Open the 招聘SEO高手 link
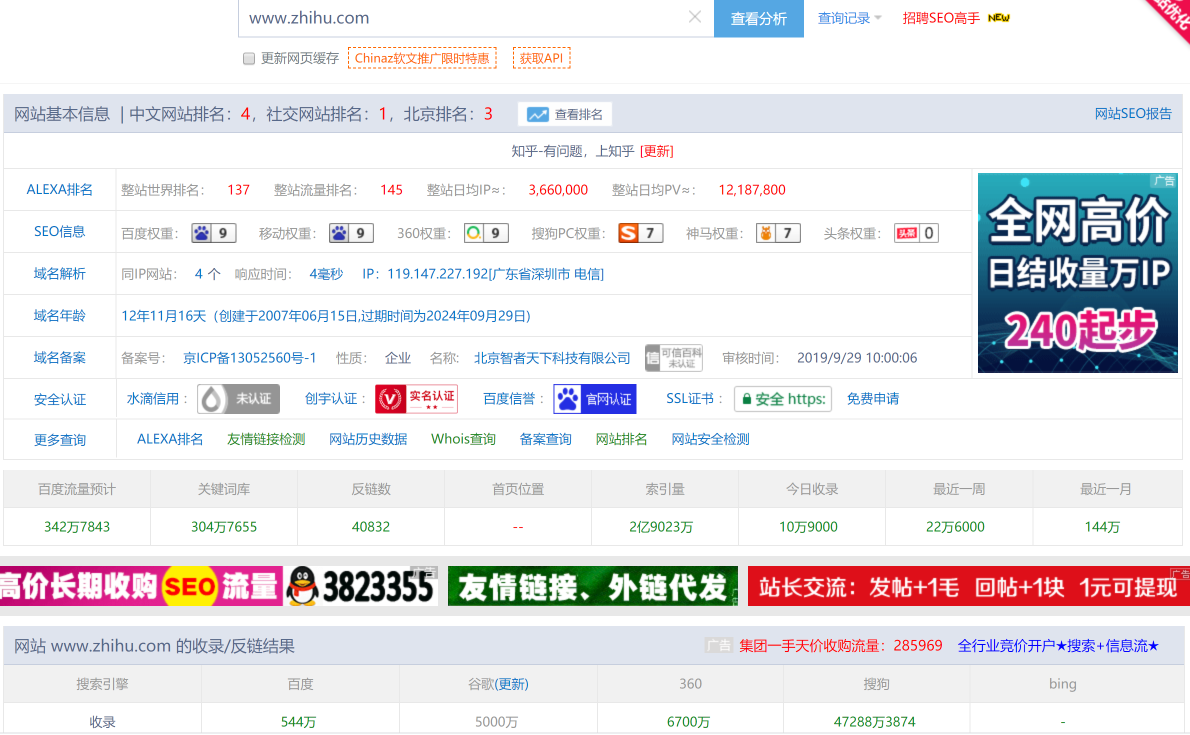Screen dimensions: 1190x735 (941, 18)
